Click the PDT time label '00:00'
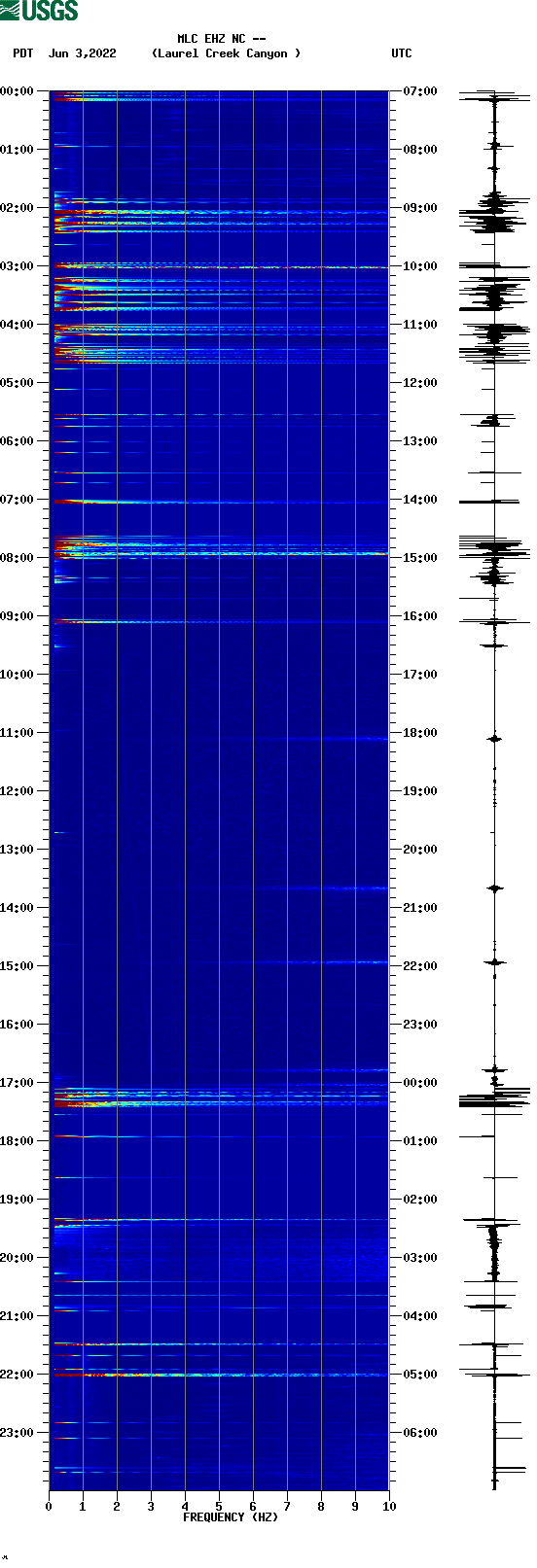537x1568 pixels. click(x=17, y=91)
